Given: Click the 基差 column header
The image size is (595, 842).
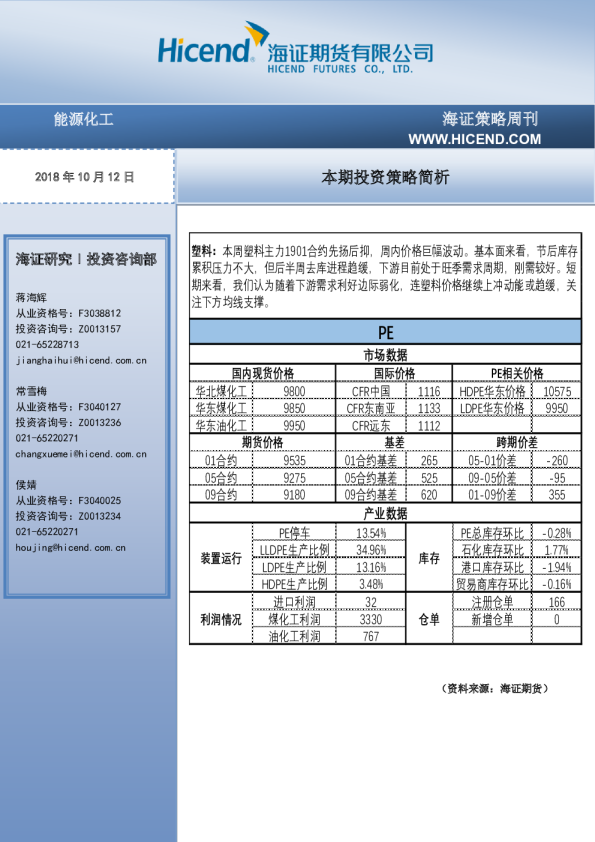Looking at the screenshot, I should click(394, 442).
